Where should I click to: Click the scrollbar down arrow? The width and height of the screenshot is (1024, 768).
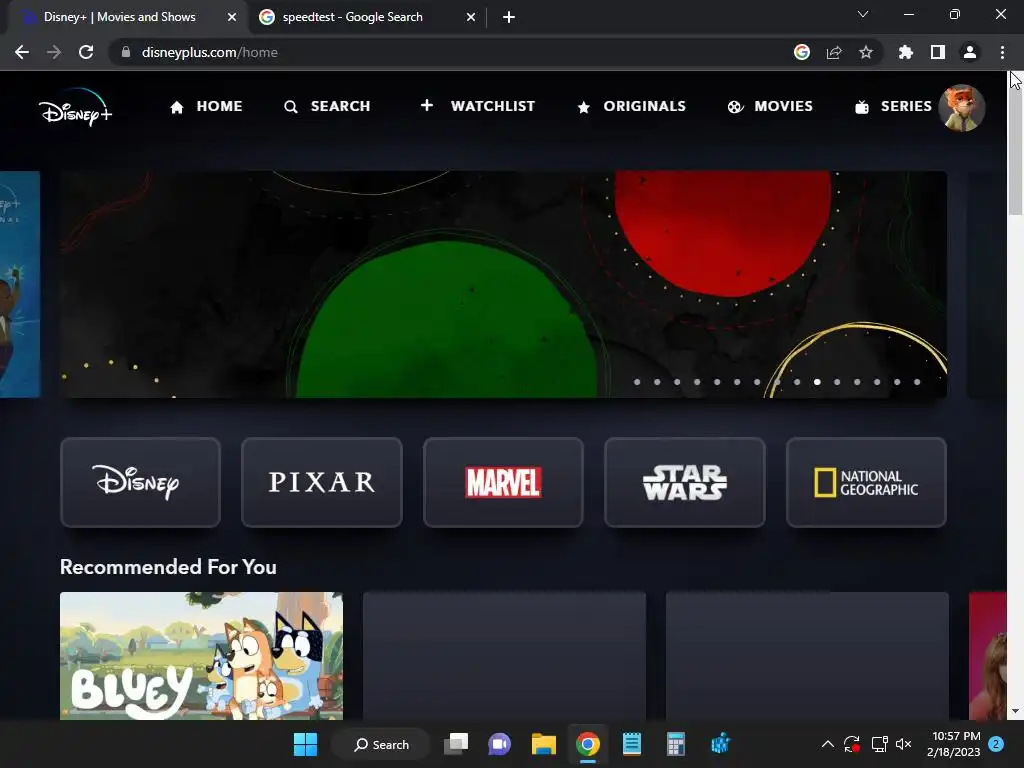tap(1015, 711)
